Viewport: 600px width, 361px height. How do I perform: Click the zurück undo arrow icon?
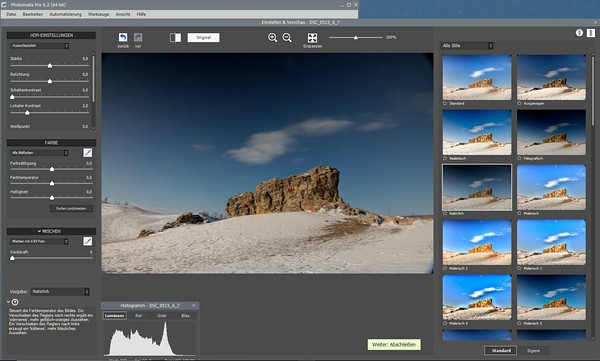point(123,37)
